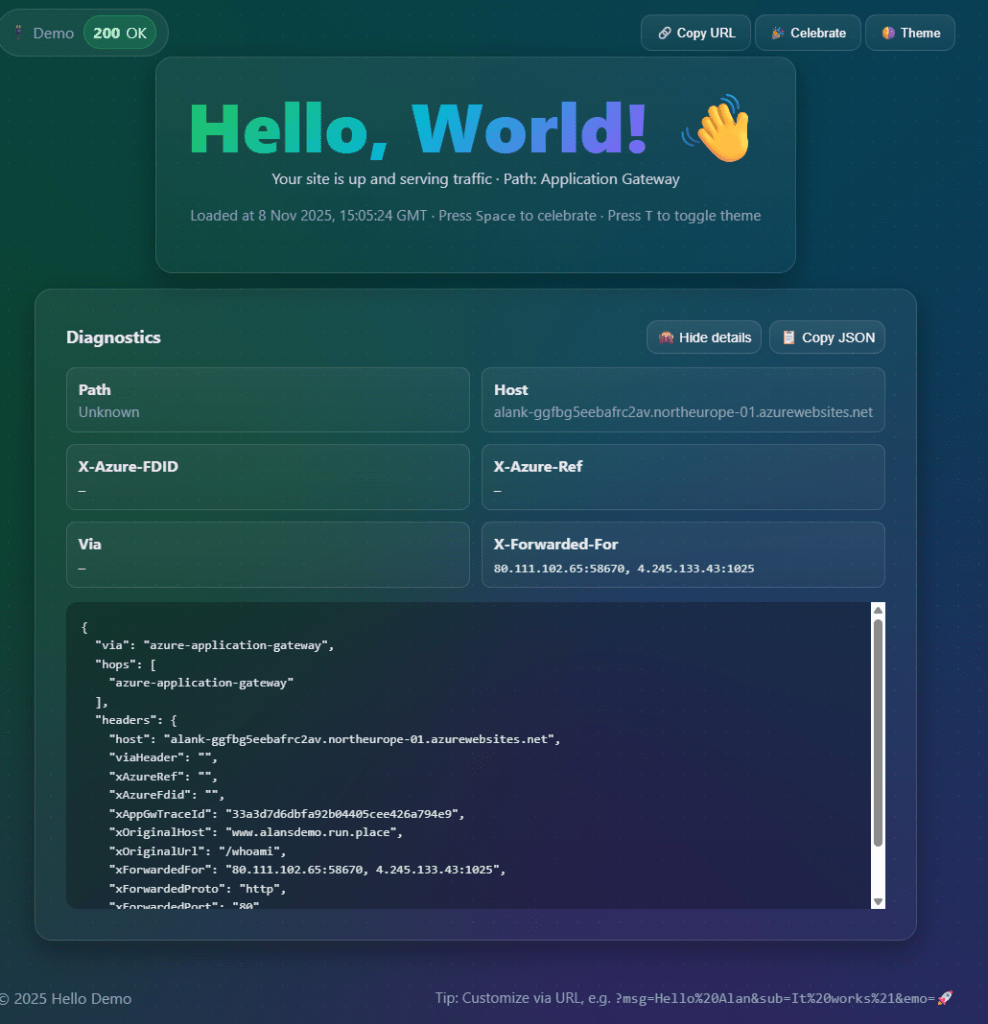Click the clipboard icon on Copy JSON
Screen dimensions: 988x1024
pos(789,338)
